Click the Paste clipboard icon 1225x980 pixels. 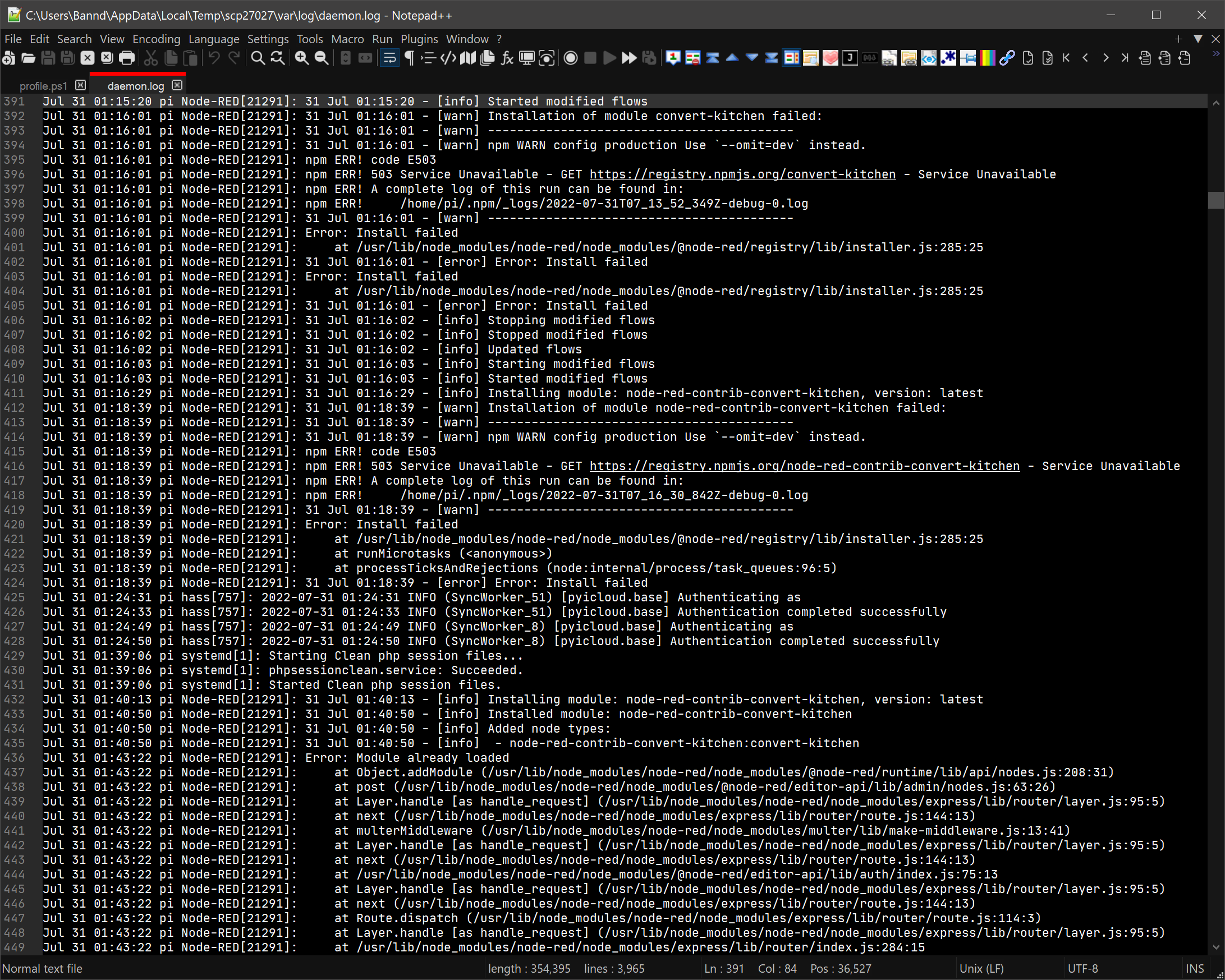point(191,58)
